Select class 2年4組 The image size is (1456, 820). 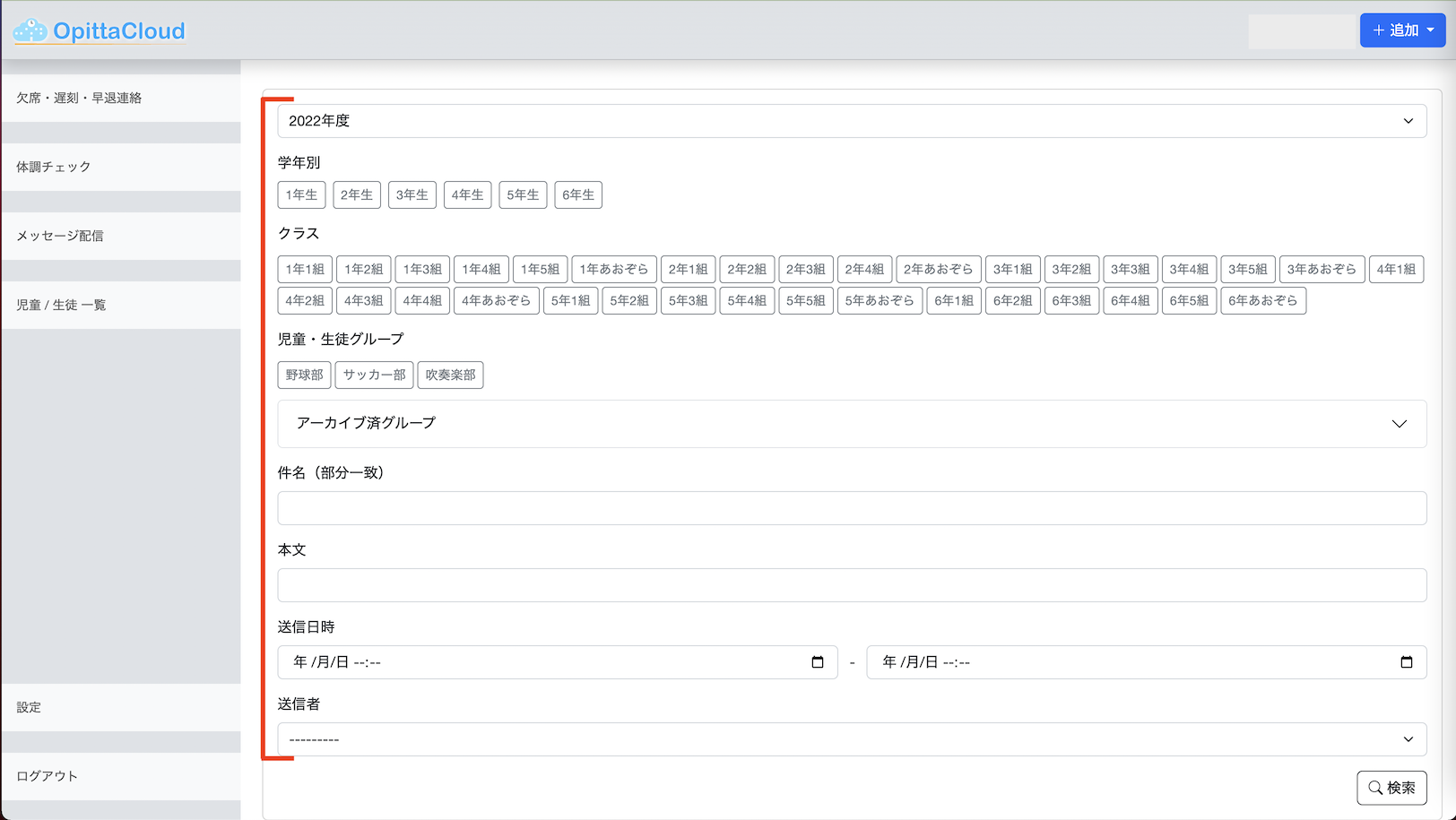pyautogui.click(x=864, y=269)
